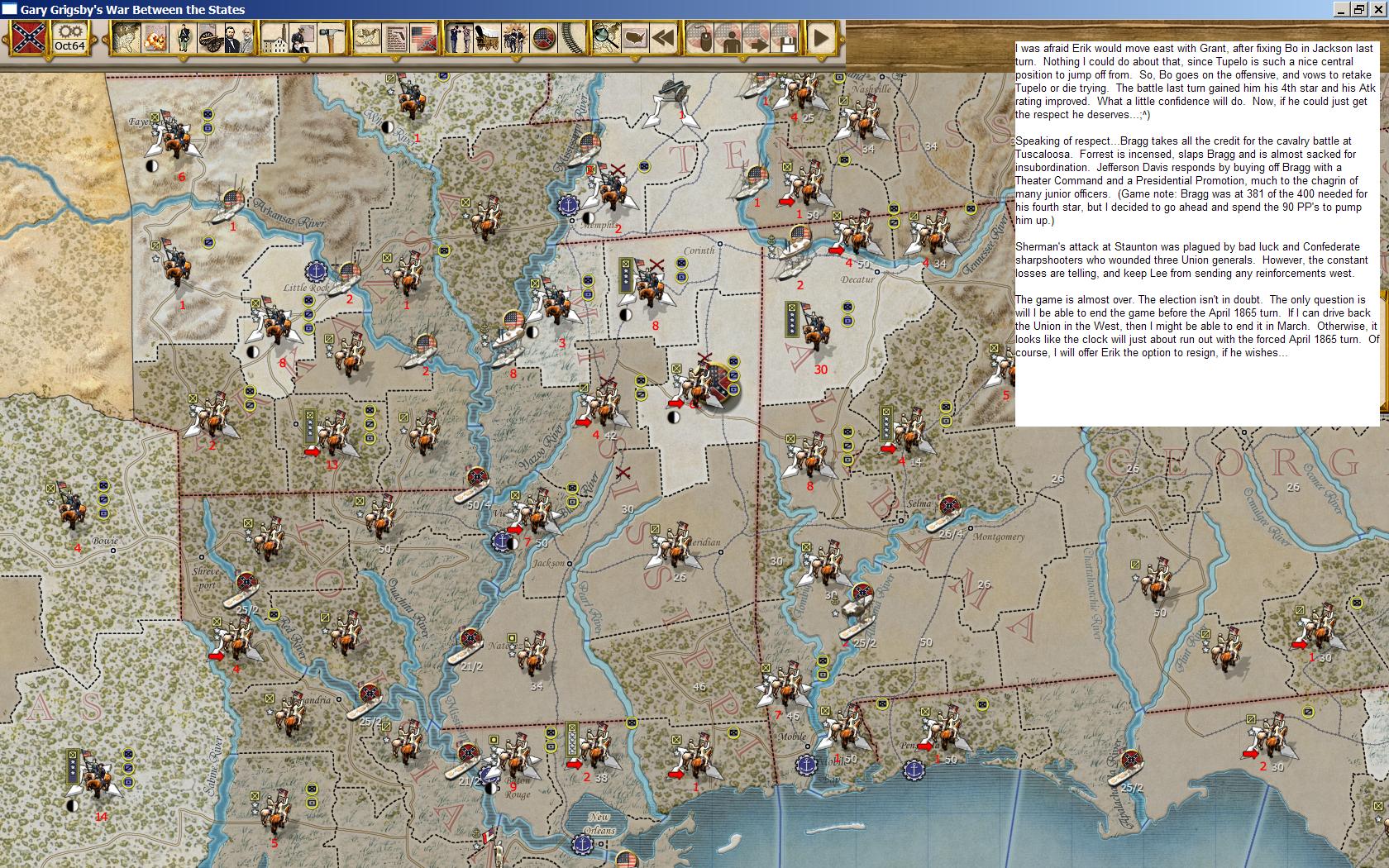Click the person silhouette player icon
Image resolution: width=1389 pixels, height=868 pixels.
[x=729, y=38]
